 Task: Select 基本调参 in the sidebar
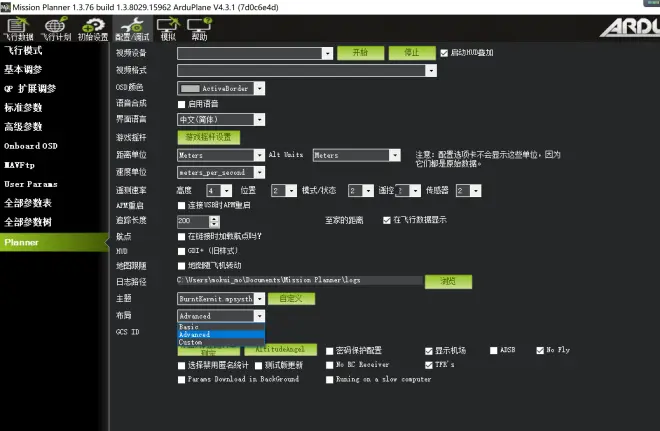(23, 69)
